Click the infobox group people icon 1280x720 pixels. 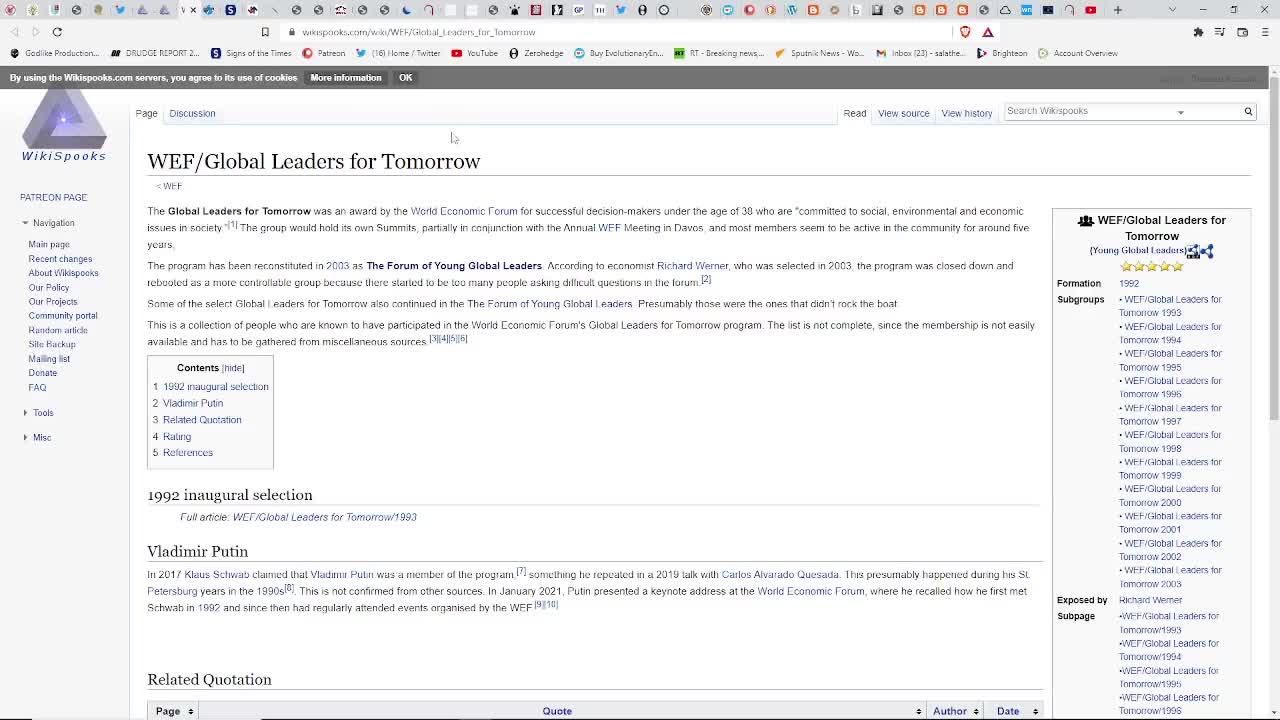click(x=1085, y=221)
